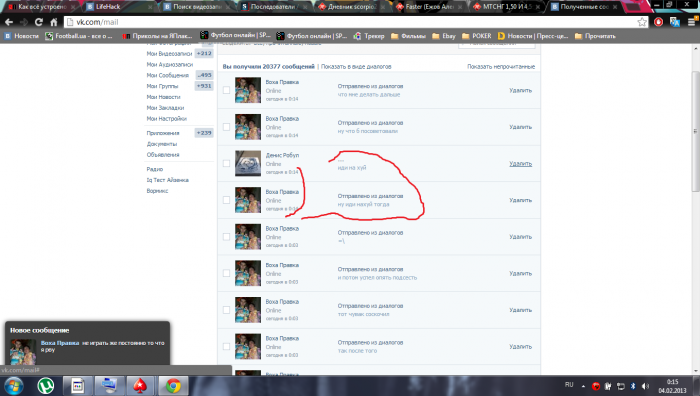Switch input language via RU indicator
Image resolution: width=700 pixels, height=396 pixels.
point(569,384)
